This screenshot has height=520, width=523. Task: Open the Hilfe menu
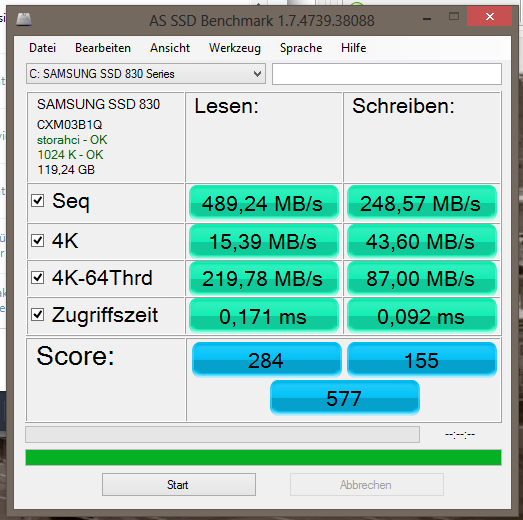(354, 48)
